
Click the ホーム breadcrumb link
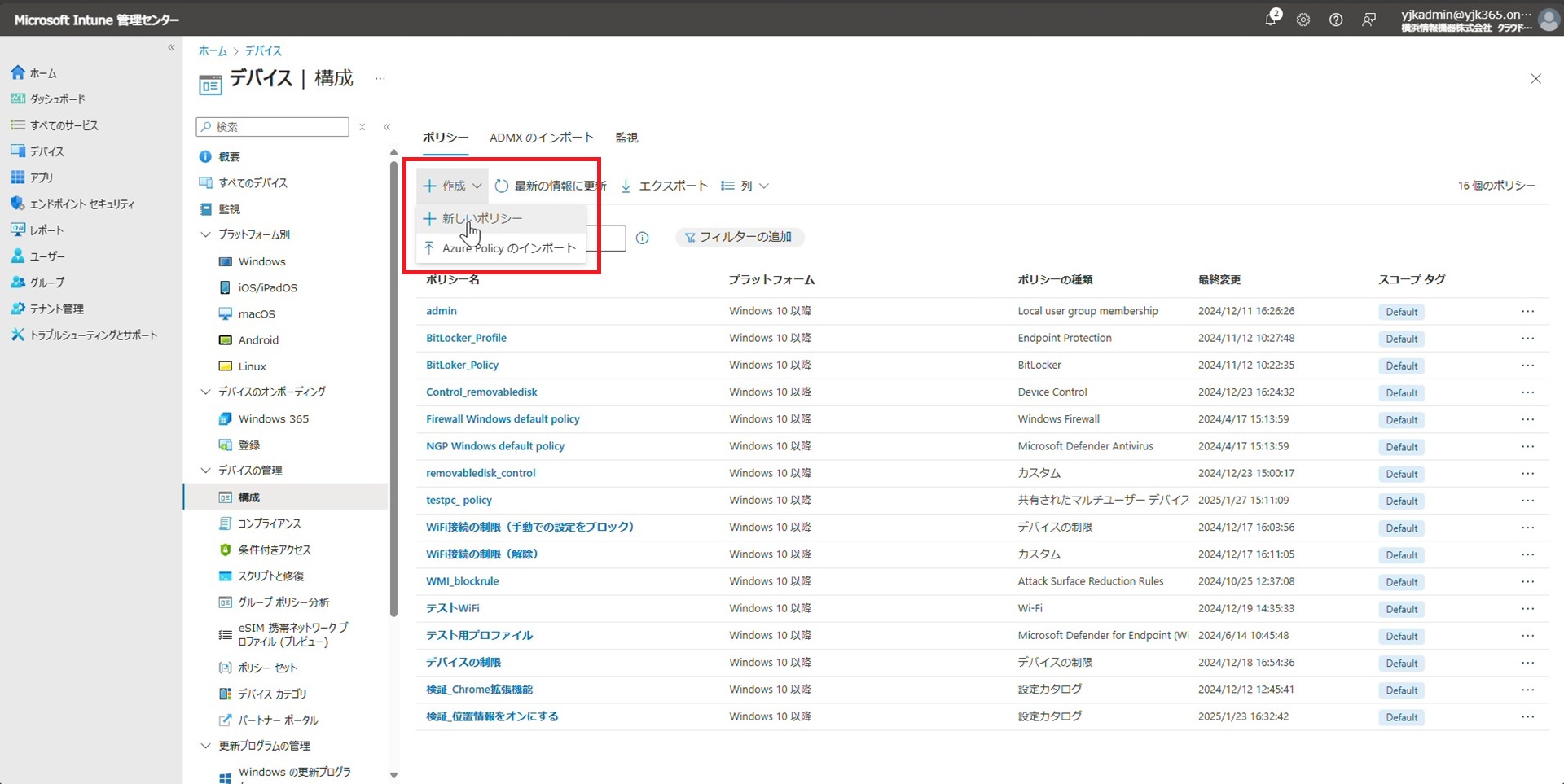(213, 50)
